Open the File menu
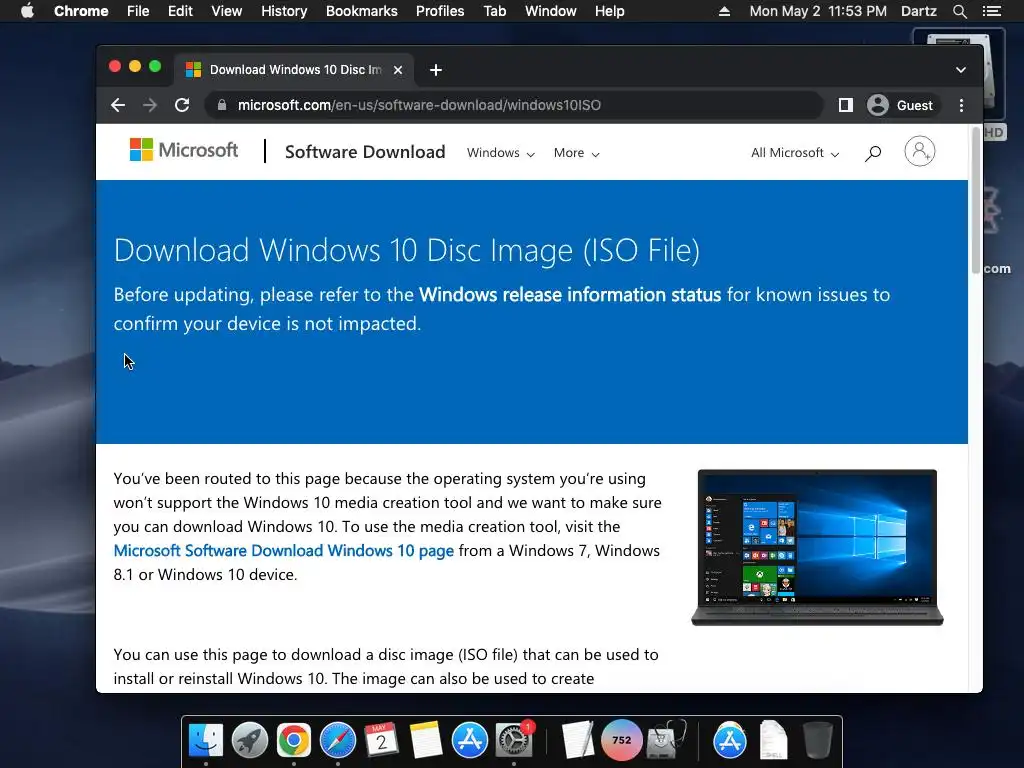Screen dimensions: 1024x768 click(138, 11)
